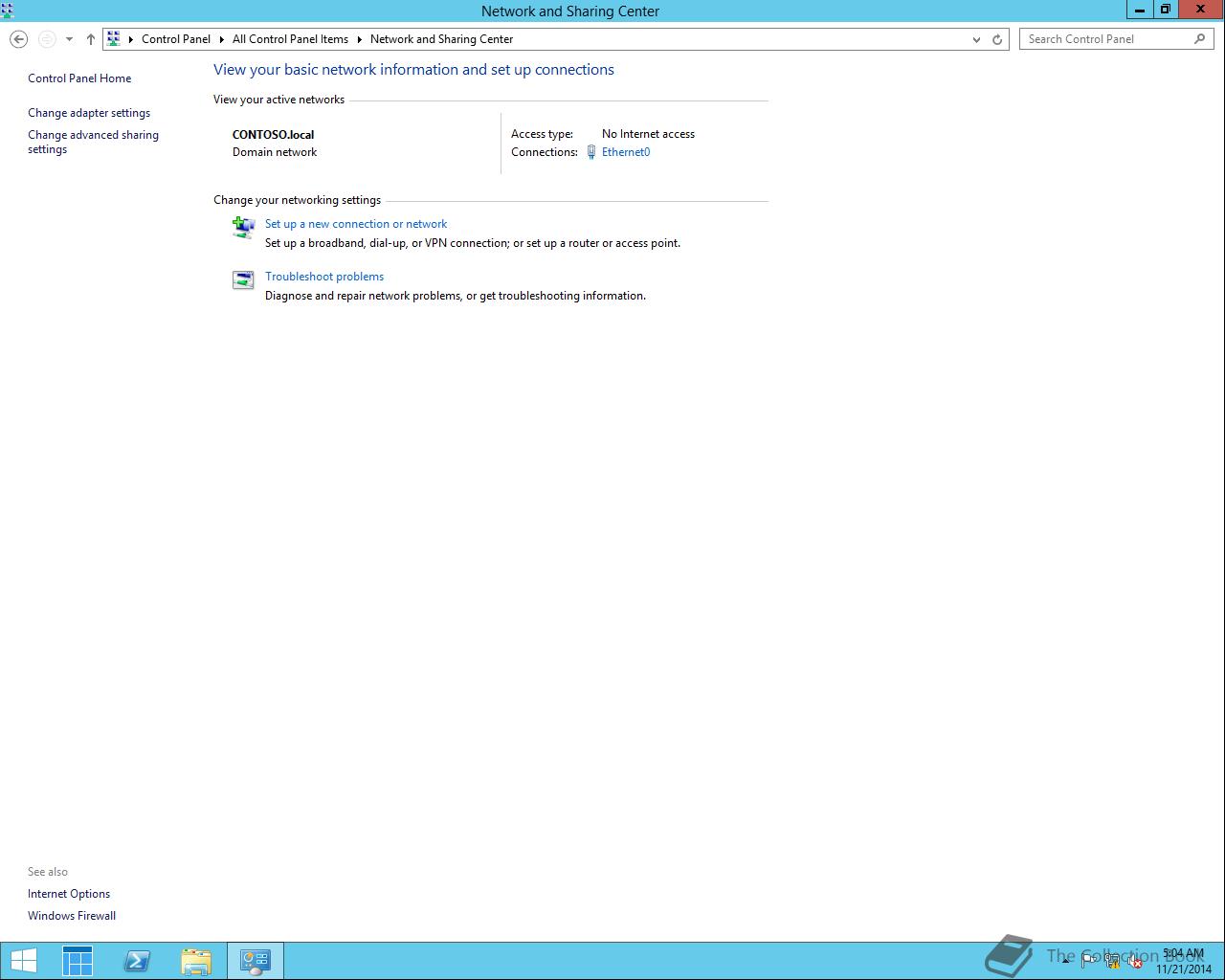The image size is (1225, 980).
Task: Launch Server Manager from the taskbar
Action: click(78, 961)
